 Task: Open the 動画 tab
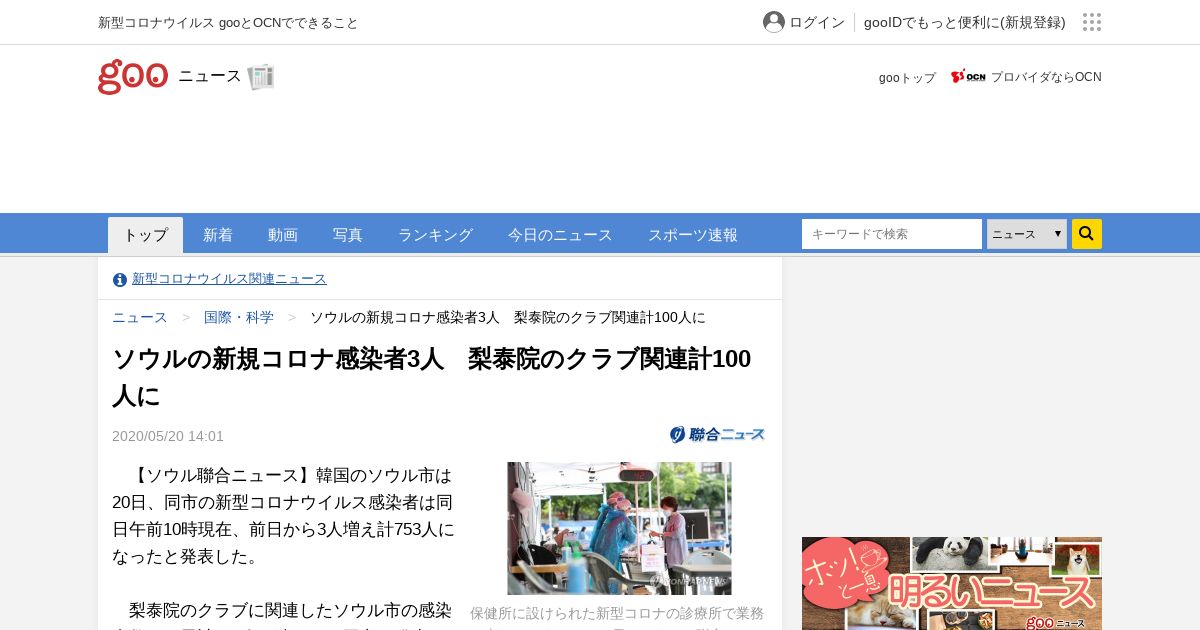(x=283, y=235)
